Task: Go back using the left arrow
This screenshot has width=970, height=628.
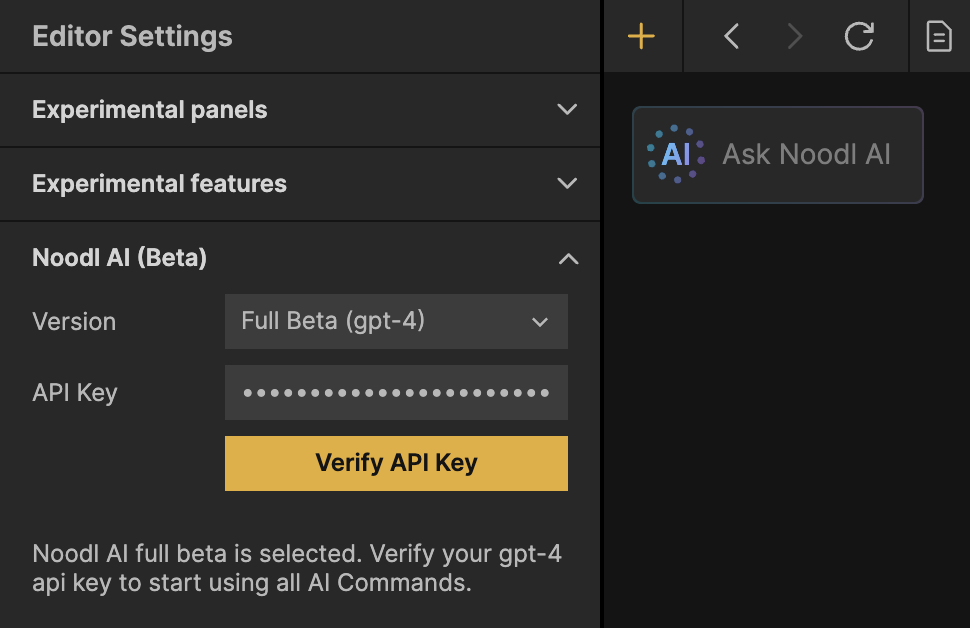Action: (731, 37)
